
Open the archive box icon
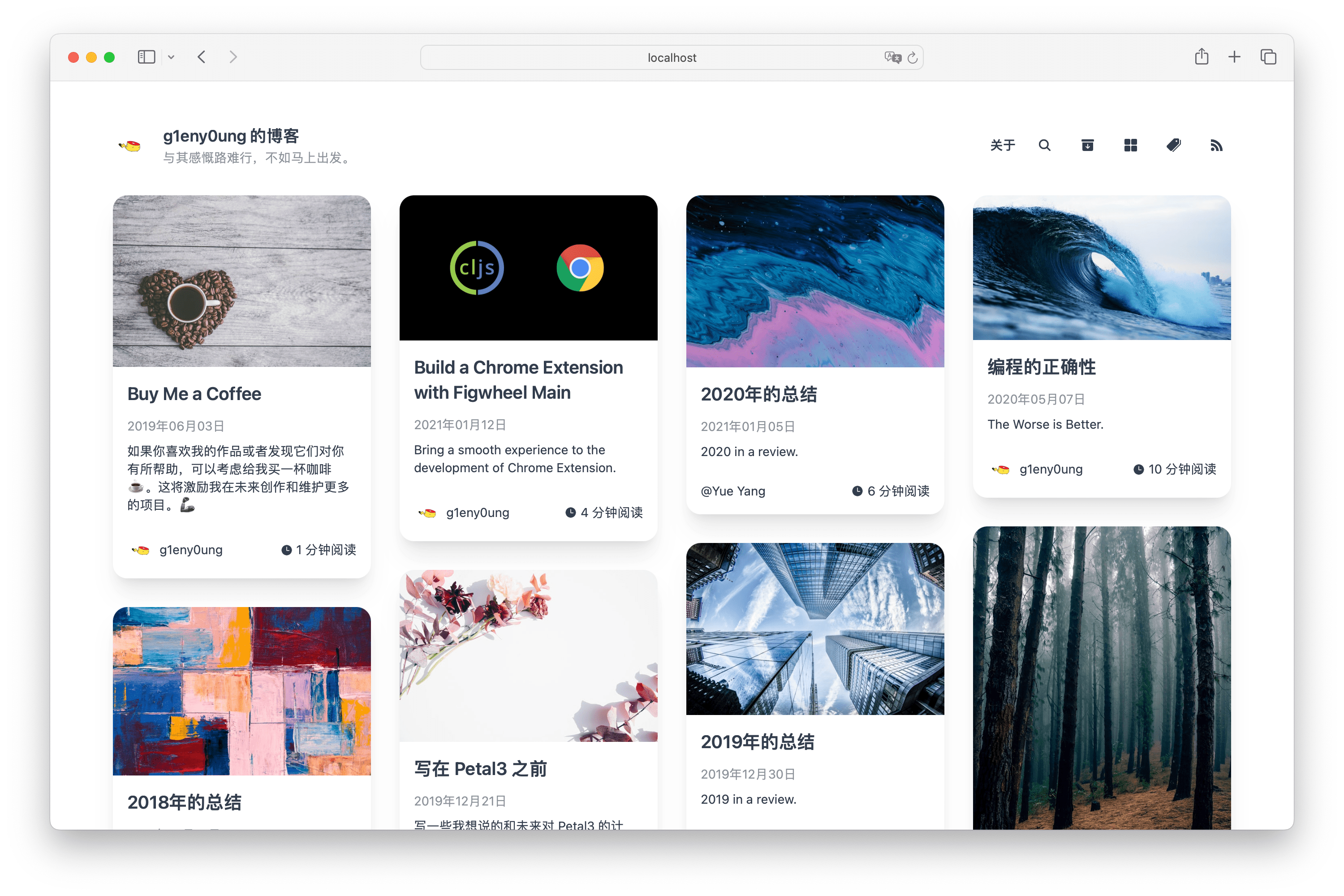click(x=1087, y=145)
